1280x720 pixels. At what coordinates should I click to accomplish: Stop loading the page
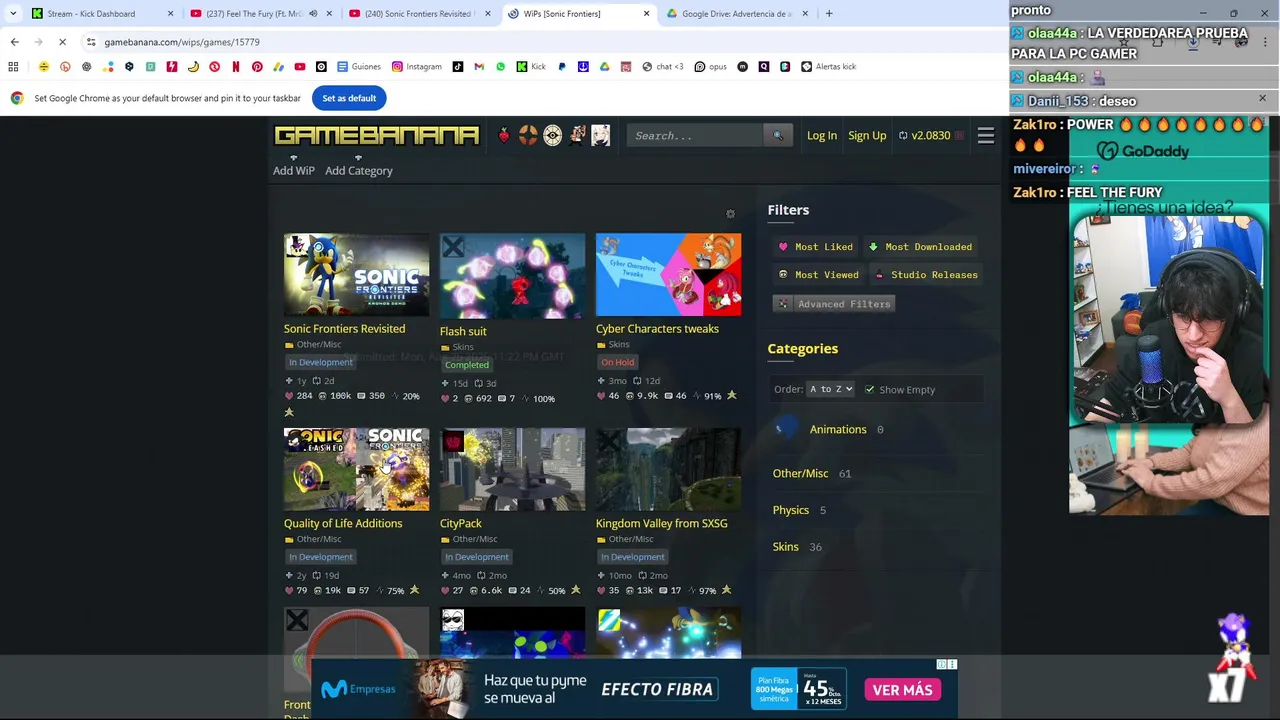(61, 42)
